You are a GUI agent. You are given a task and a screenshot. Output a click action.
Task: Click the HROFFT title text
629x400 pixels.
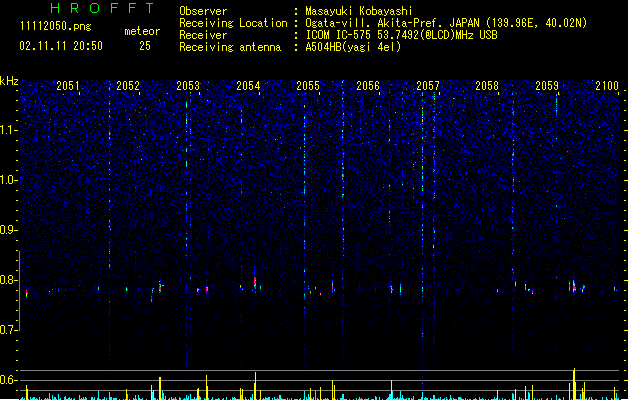[x=103, y=8]
